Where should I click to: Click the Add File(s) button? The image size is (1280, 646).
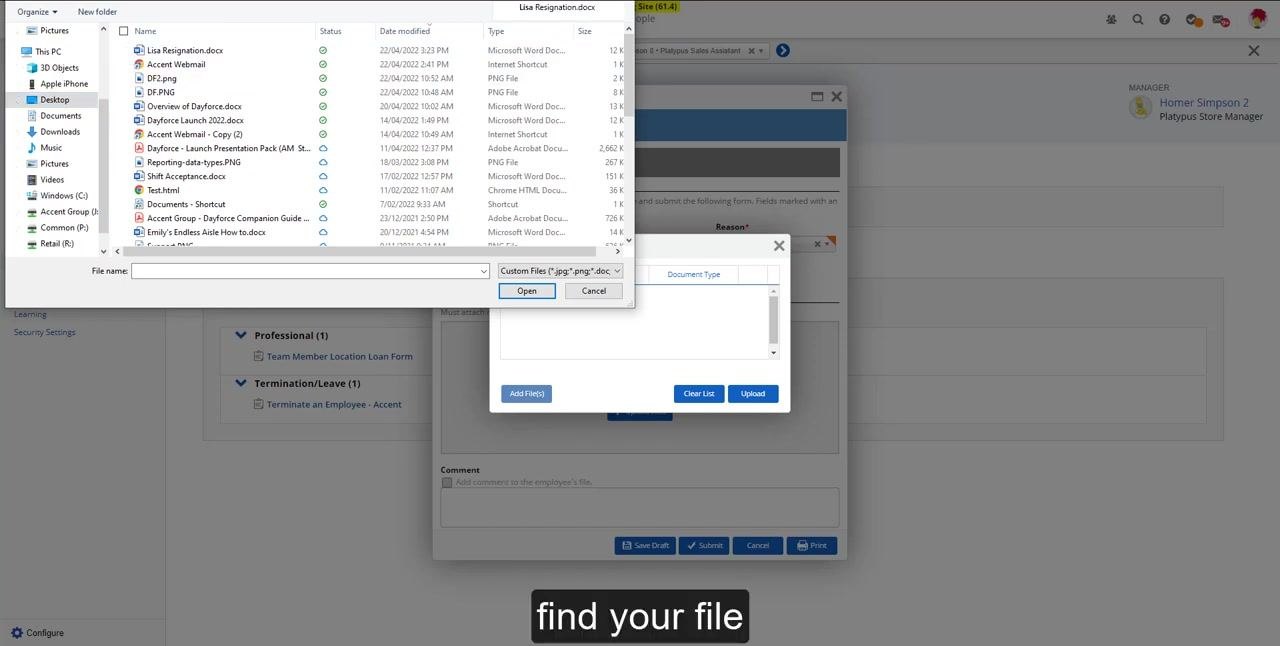pyautogui.click(x=527, y=394)
